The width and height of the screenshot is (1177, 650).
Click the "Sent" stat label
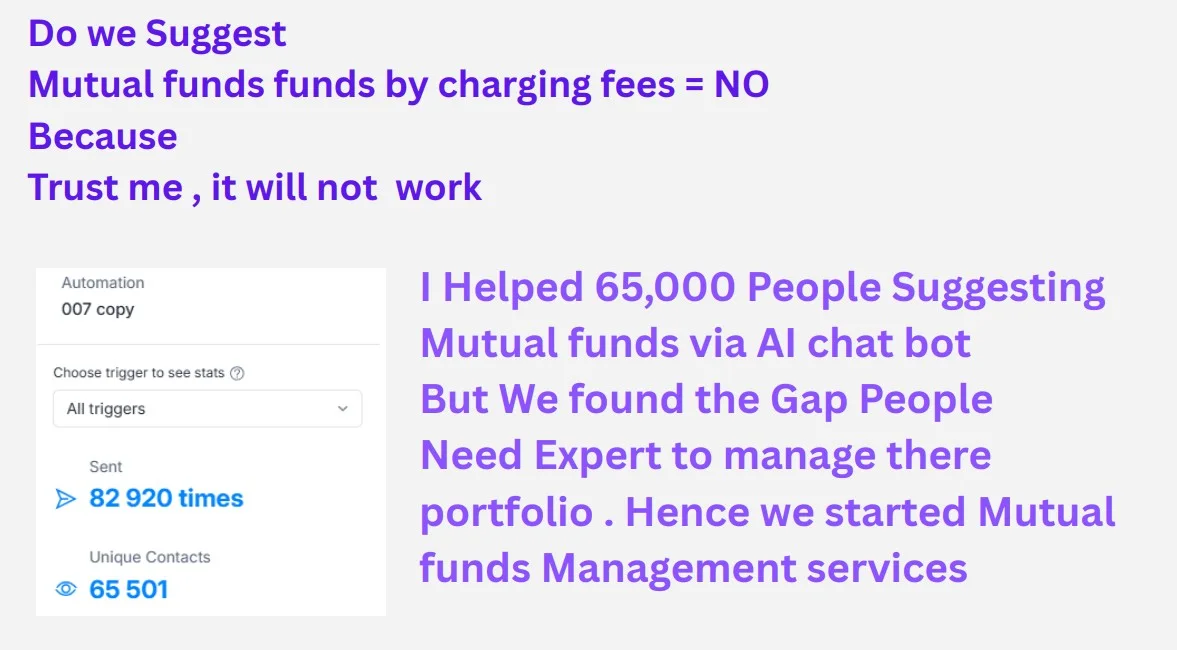(106, 466)
